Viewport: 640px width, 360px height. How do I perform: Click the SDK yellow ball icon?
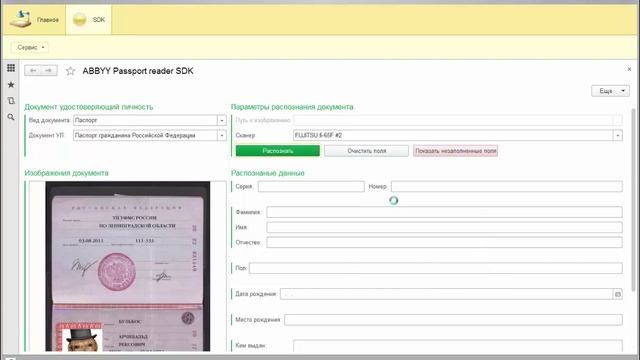point(80,20)
